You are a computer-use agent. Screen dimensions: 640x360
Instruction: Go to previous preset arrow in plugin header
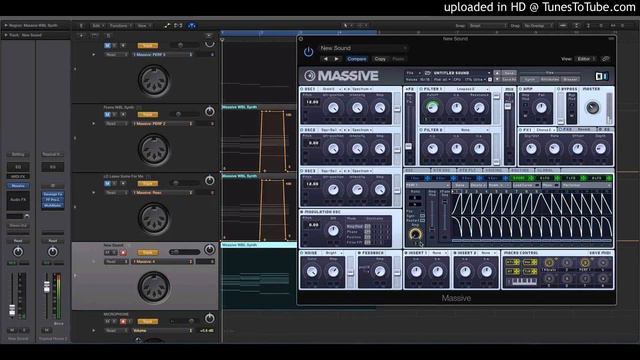[x=326, y=59]
